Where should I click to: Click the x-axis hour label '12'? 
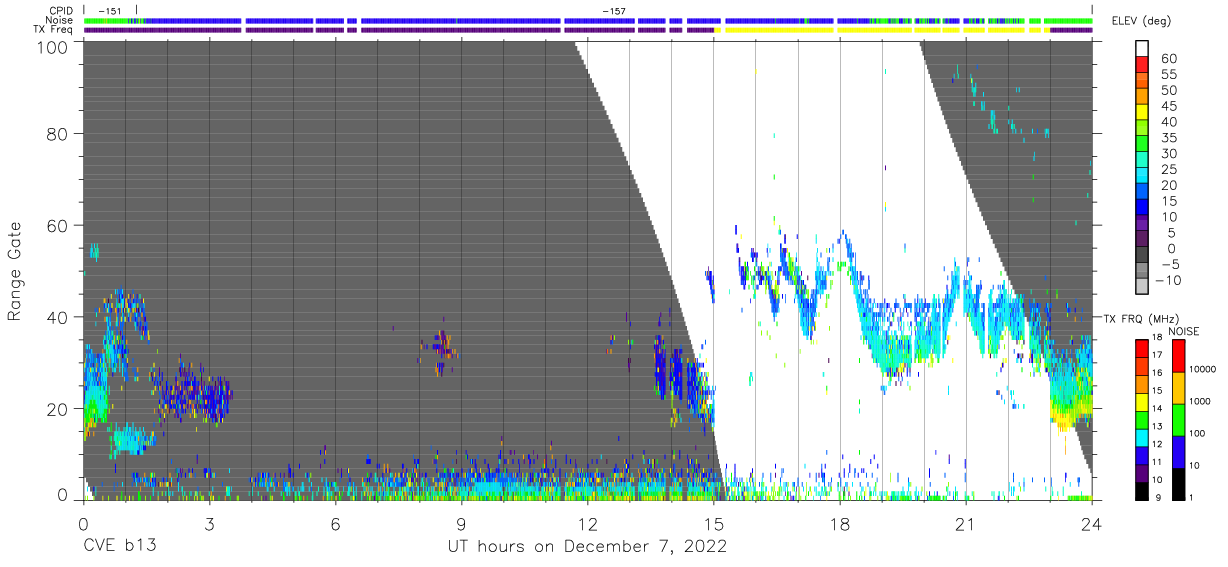tap(587, 523)
